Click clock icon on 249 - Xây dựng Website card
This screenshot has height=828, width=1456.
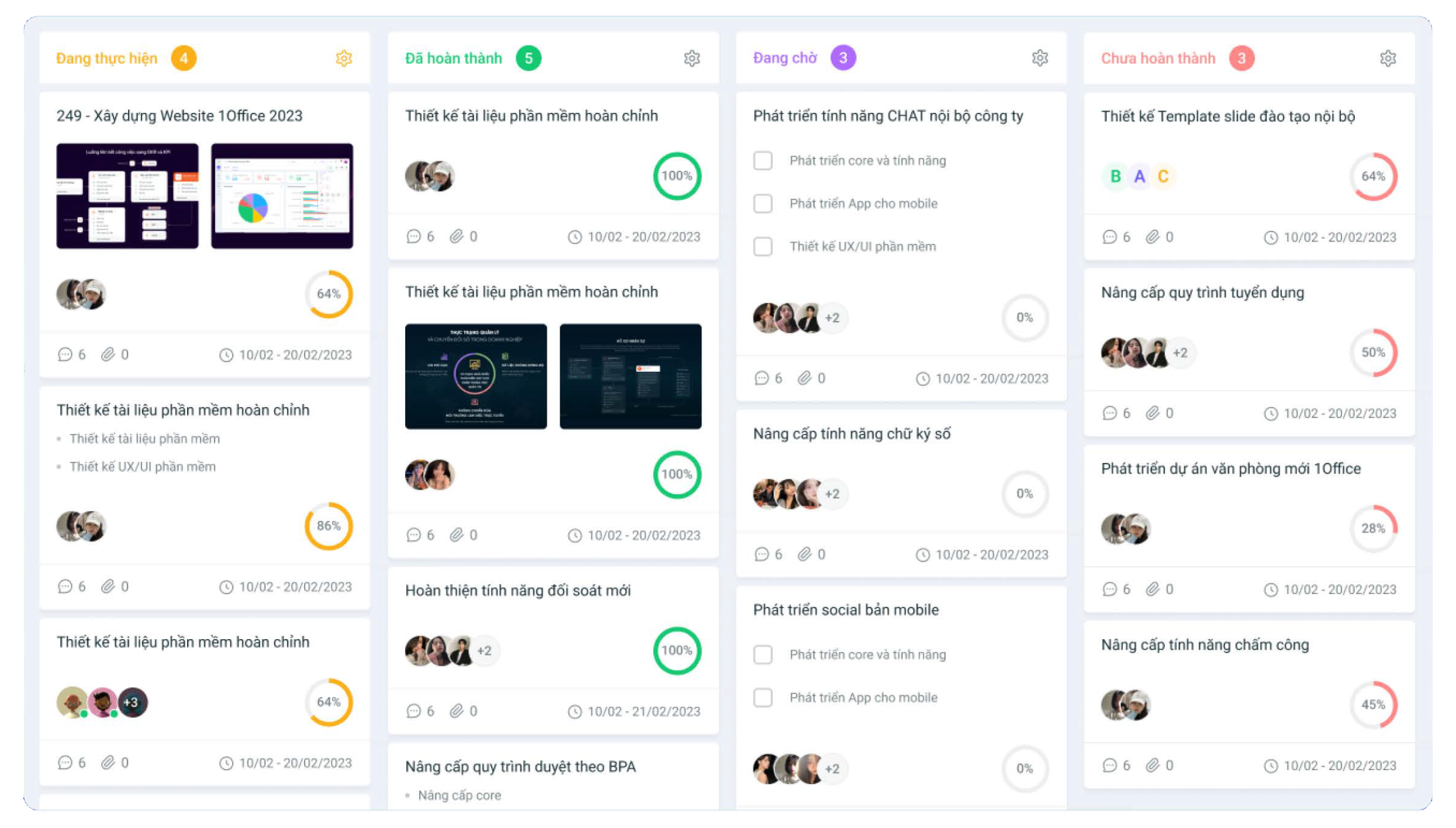click(226, 356)
